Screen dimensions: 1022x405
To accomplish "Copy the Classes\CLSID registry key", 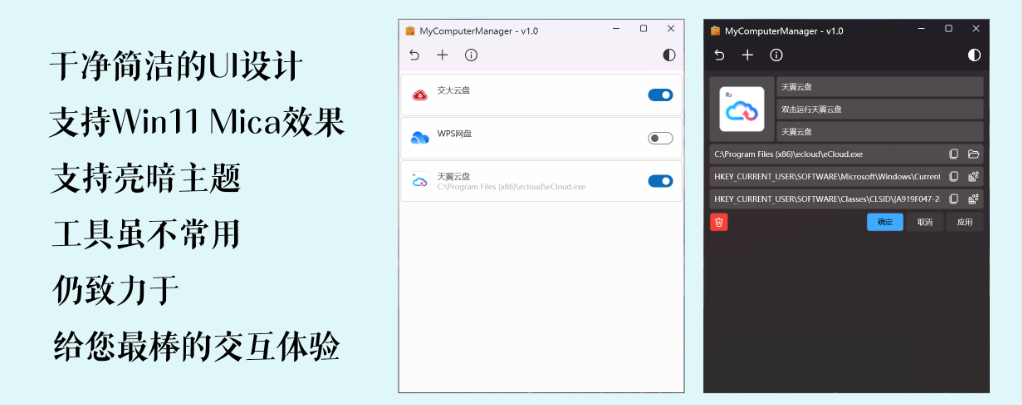I will tap(954, 199).
